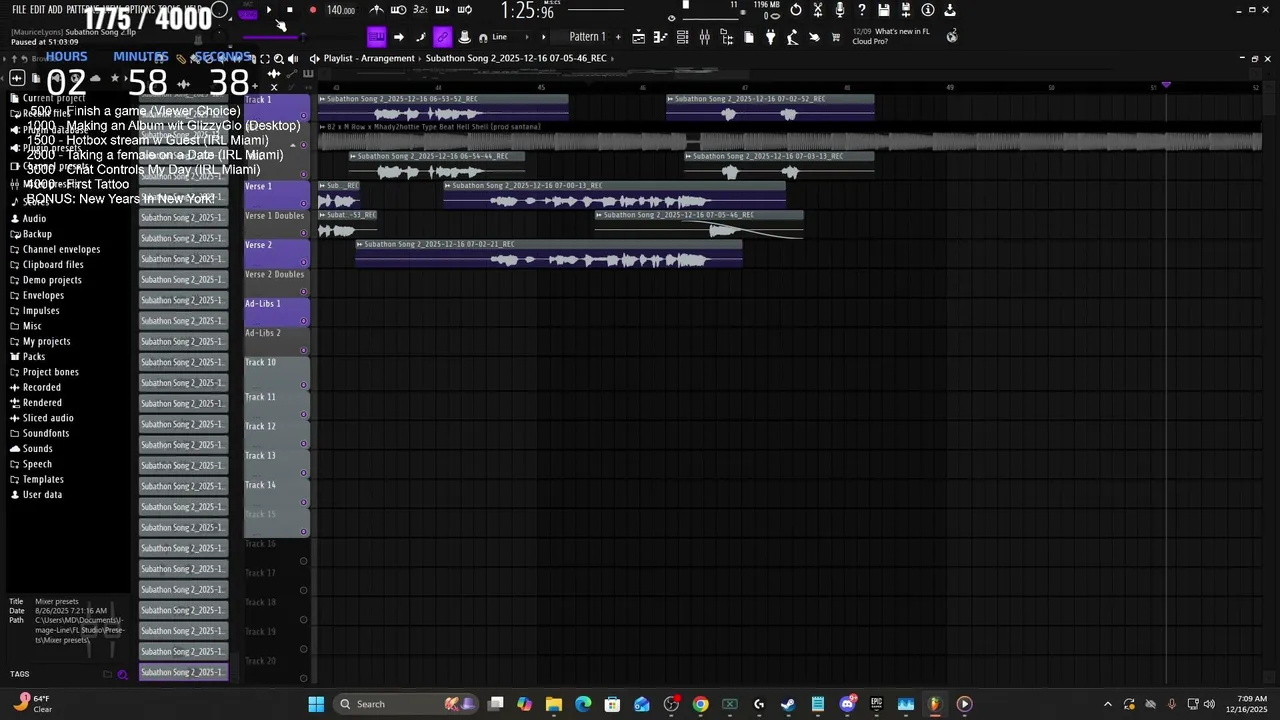The height and width of the screenshot is (720, 1280).
Task: Open Chrome from the taskbar
Action: [x=700, y=704]
